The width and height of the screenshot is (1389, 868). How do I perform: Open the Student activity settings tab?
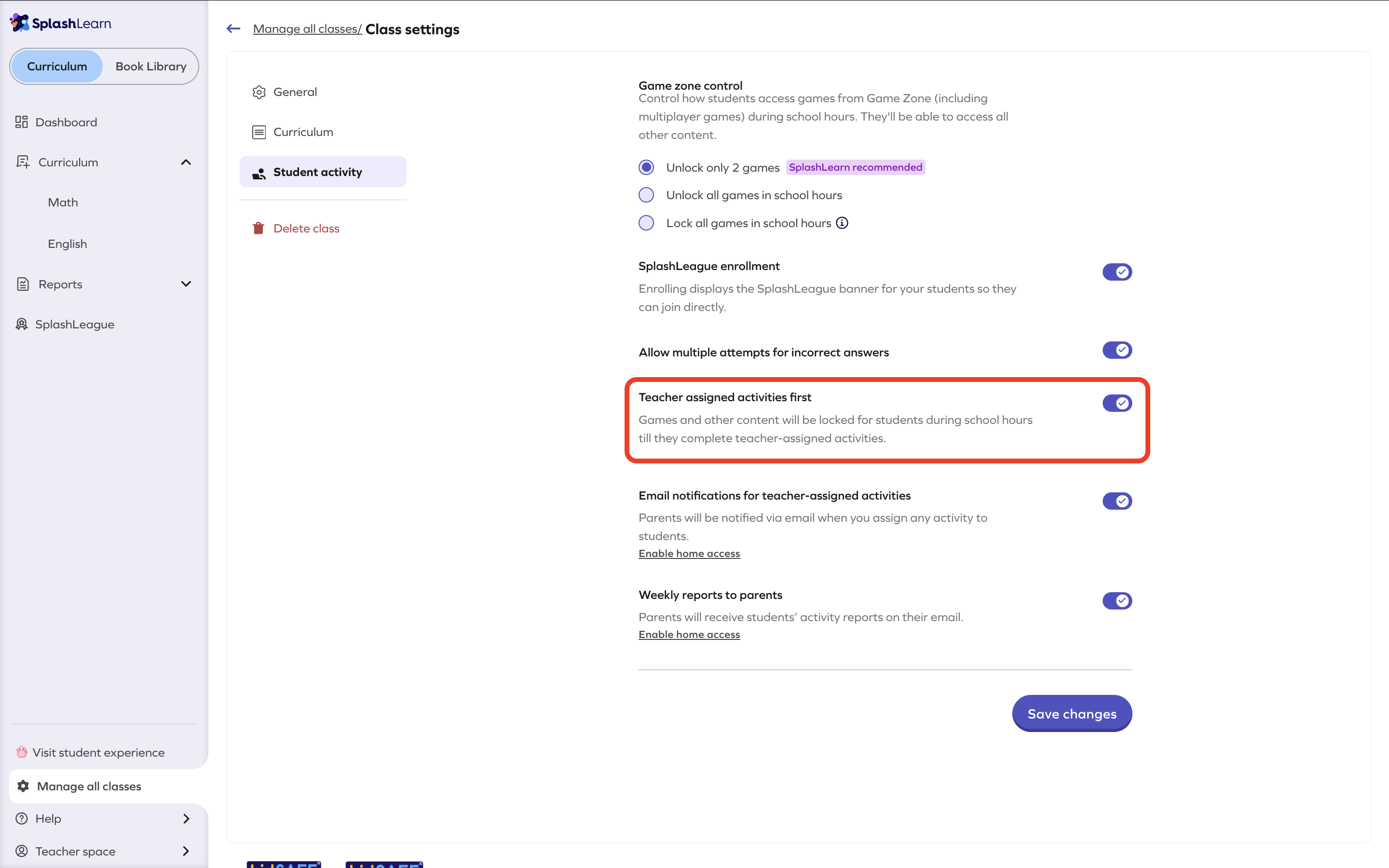[323, 172]
